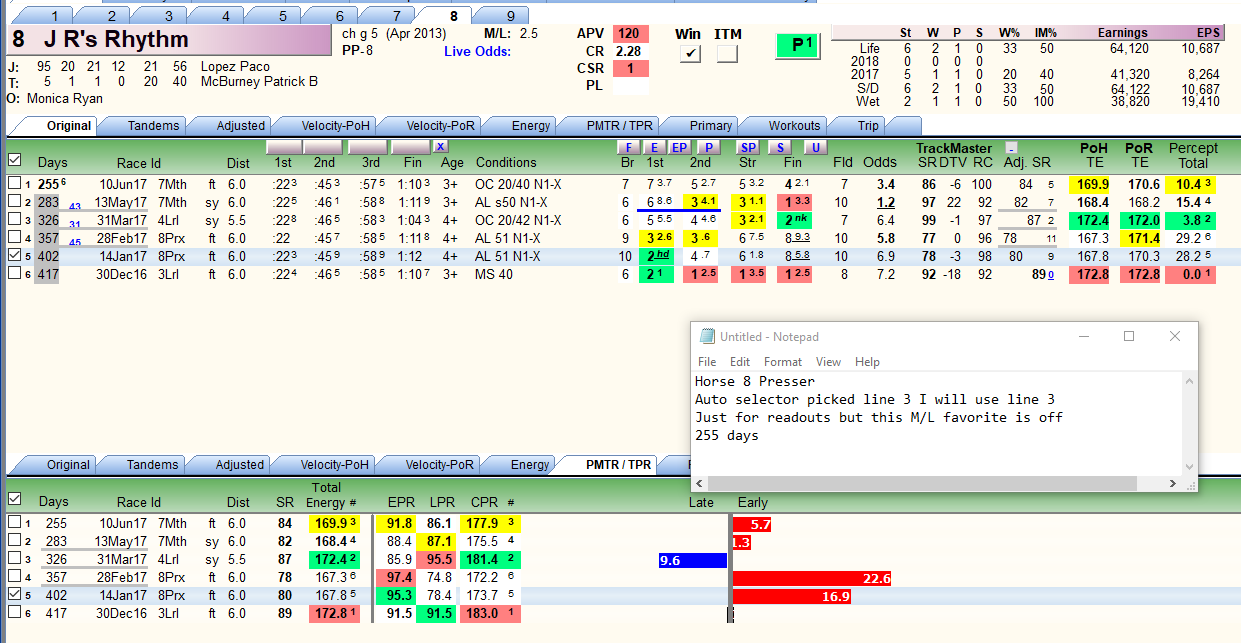Click the Percent Total column header

(1193, 155)
